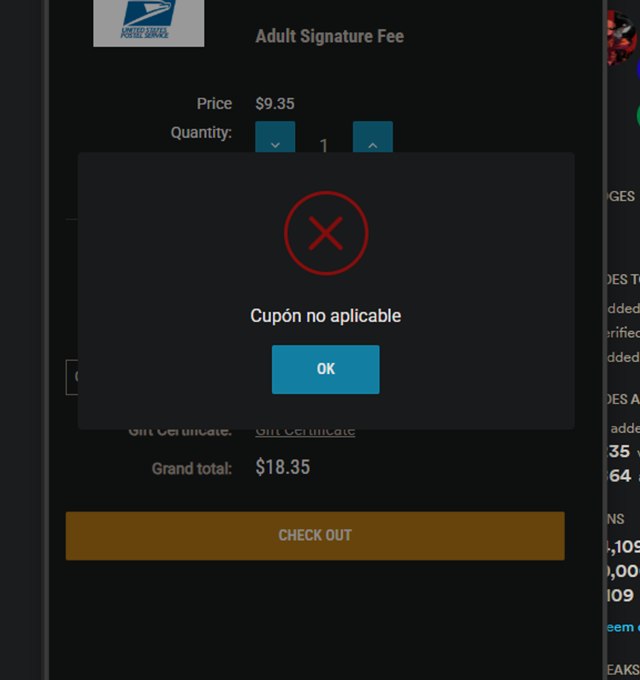Viewport: 640px width, 680px height.
Task: Click the $9.35 price value
Action: tap(275, 104)
